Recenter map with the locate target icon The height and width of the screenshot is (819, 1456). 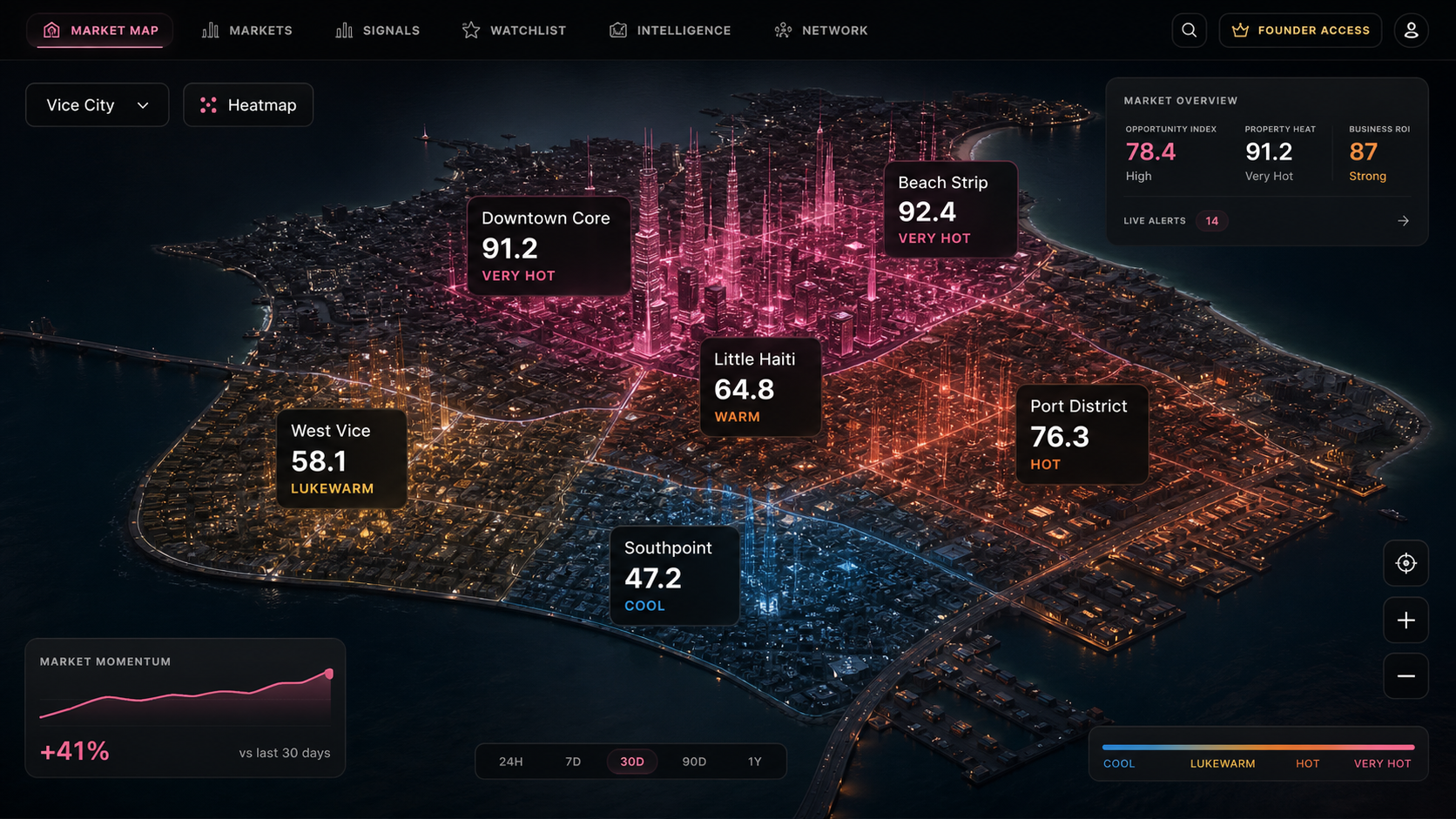click(1405, 563)
